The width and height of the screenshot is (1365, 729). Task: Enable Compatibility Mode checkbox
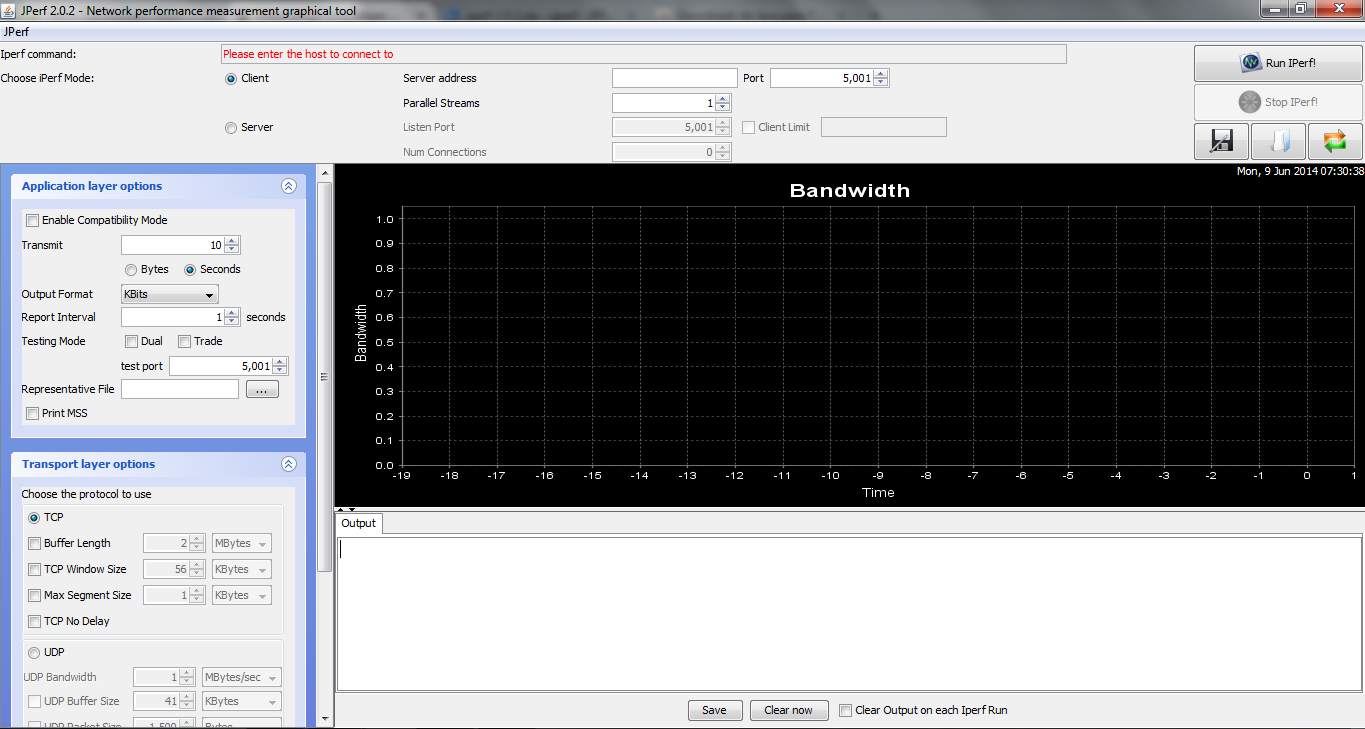[33, 220]
